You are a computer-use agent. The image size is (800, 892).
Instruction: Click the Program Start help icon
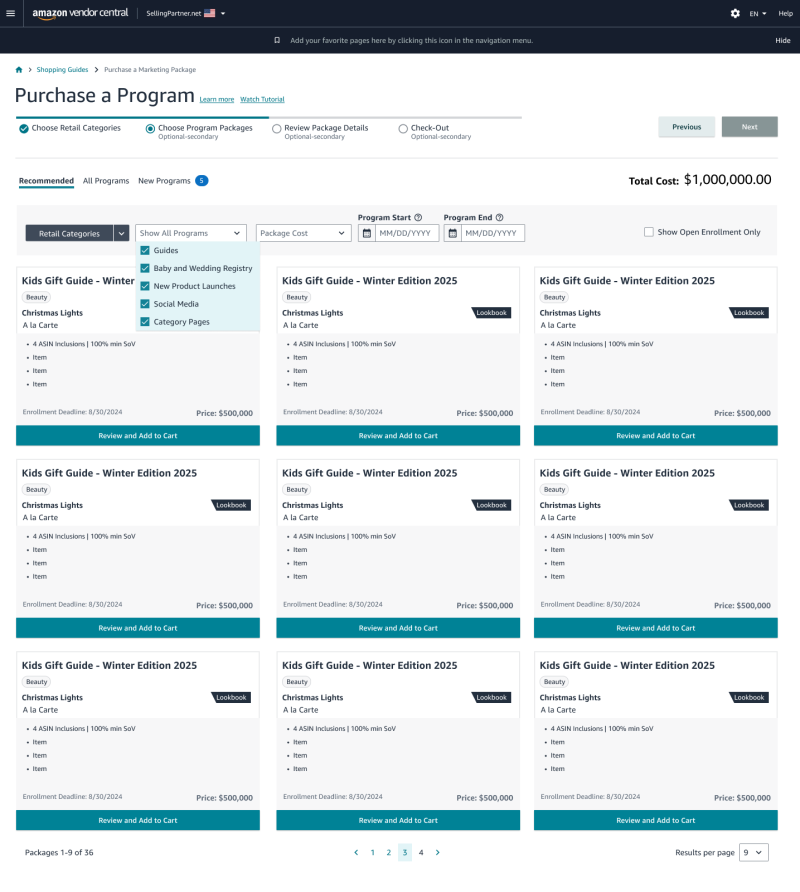pyautogui.click(x=418, y=217)
